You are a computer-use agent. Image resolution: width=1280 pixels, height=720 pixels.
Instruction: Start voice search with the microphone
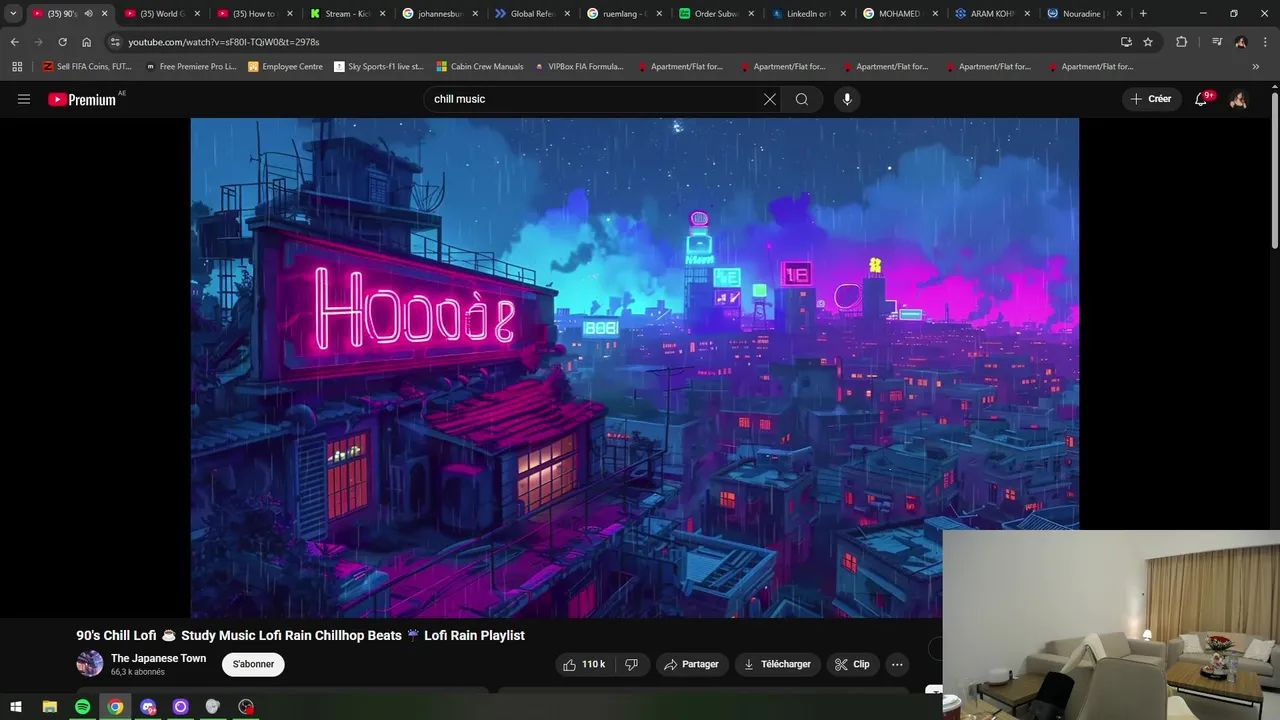tap(847, 99)
